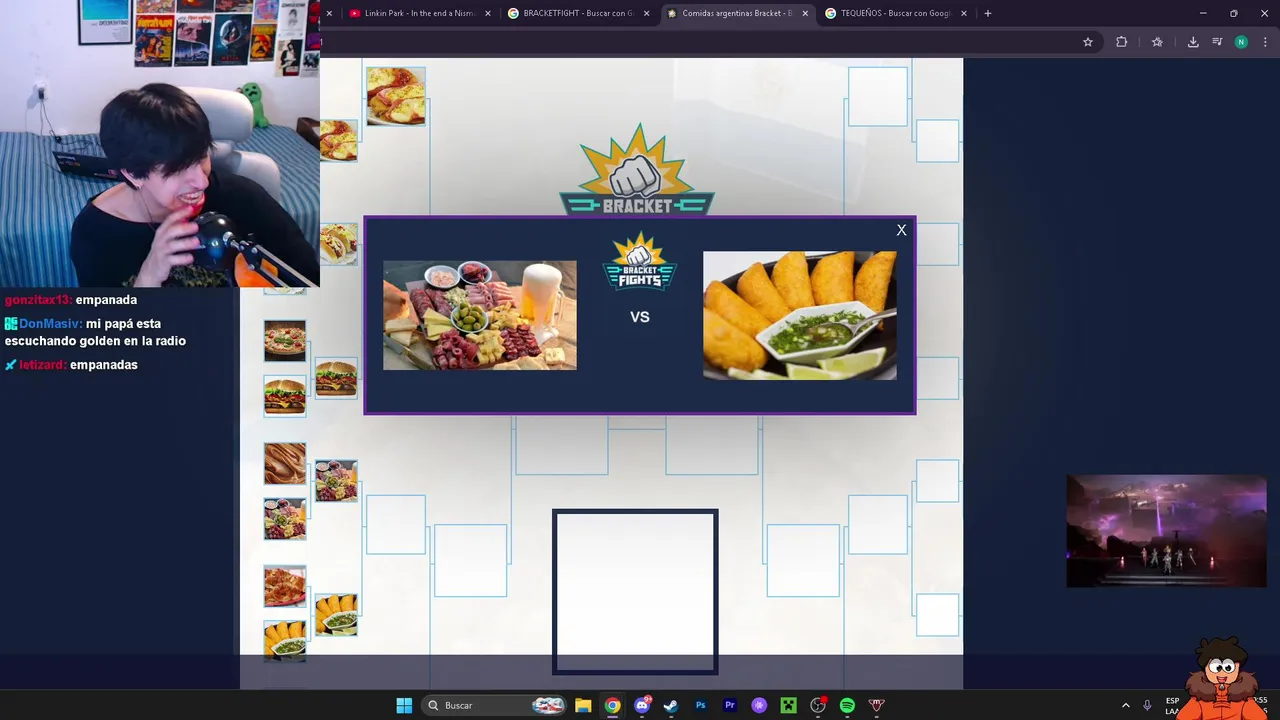Open Photoshop from the taskbar
Screen dimensions: 1280x720
click(x=700, y=705)
